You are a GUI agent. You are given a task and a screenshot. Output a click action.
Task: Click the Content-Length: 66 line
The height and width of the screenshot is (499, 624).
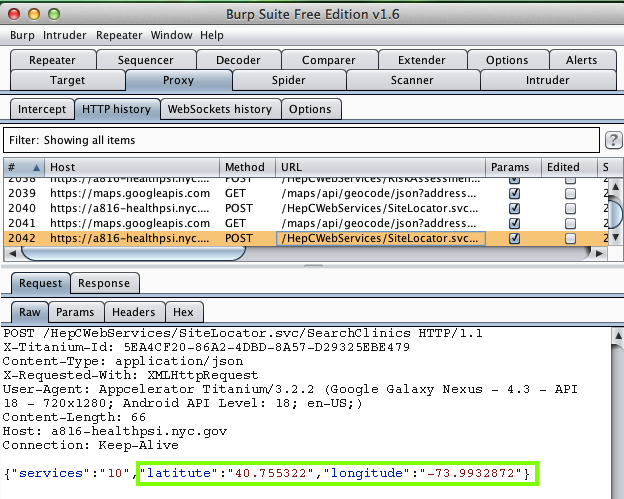(74, 417)
